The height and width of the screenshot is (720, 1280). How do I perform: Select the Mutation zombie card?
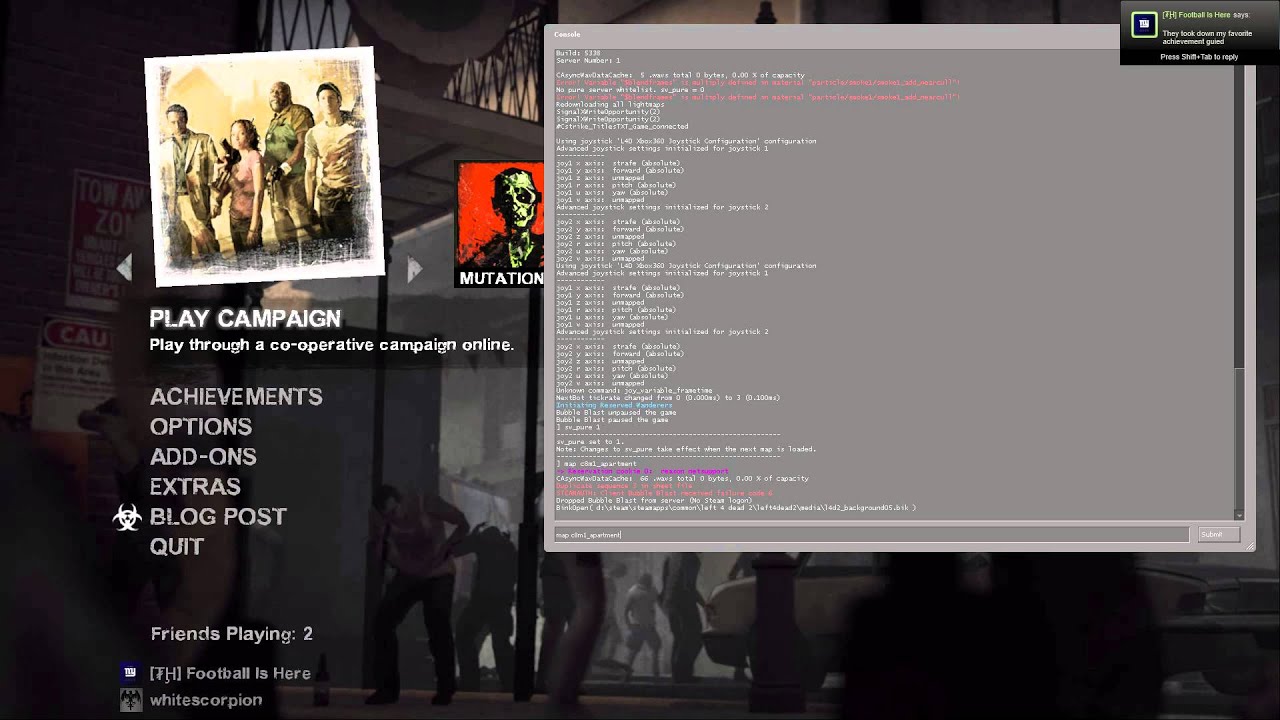(499, 225)
